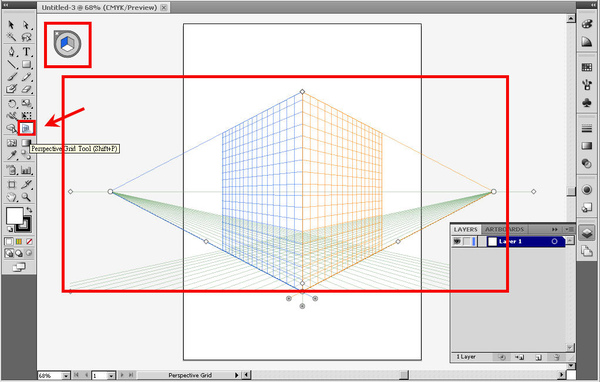600x382 pixels.
Task: Select the Pencil tool
Action: coord(26,77)
